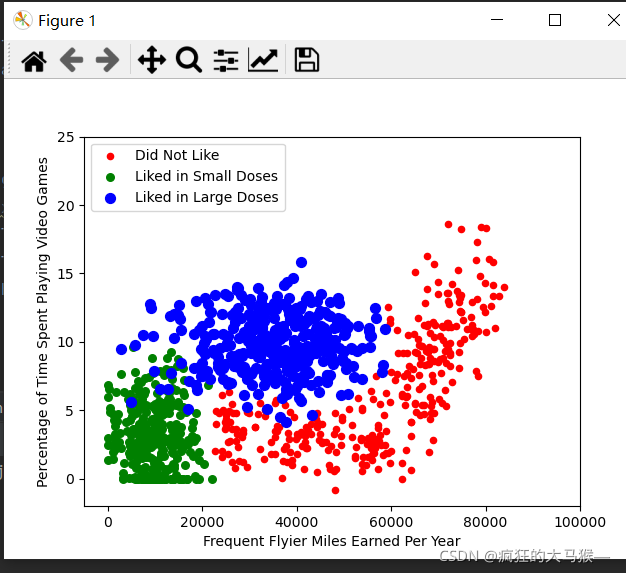Minimize the Figure 1 window

click(497, 20)
